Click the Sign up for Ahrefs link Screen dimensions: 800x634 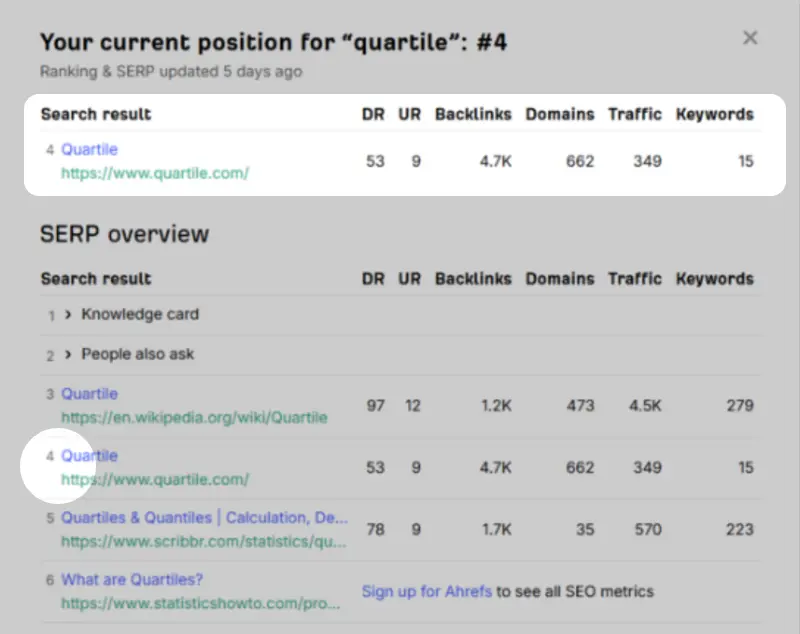coord(426,591)
